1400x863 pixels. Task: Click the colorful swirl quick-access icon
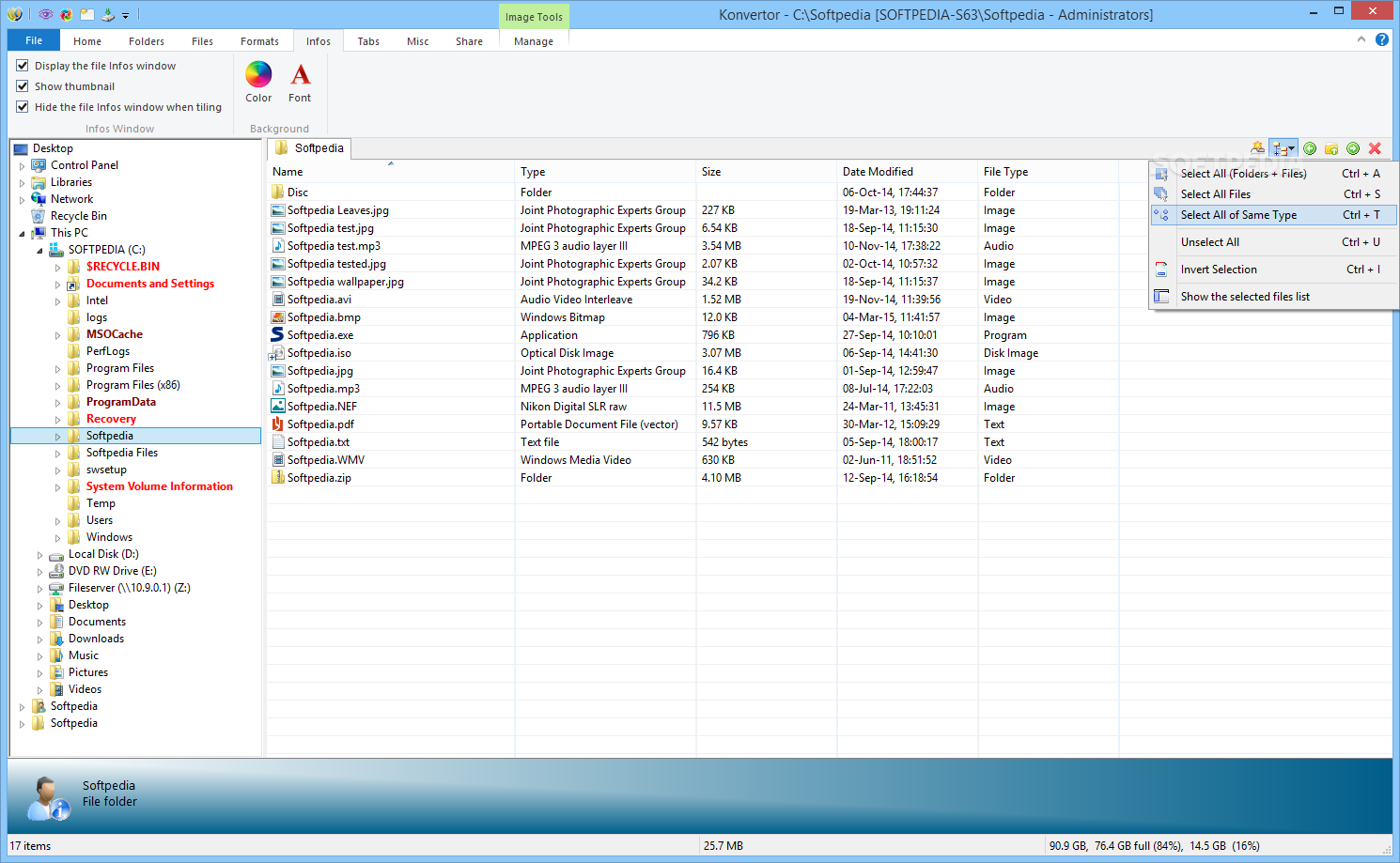[66, 14]
